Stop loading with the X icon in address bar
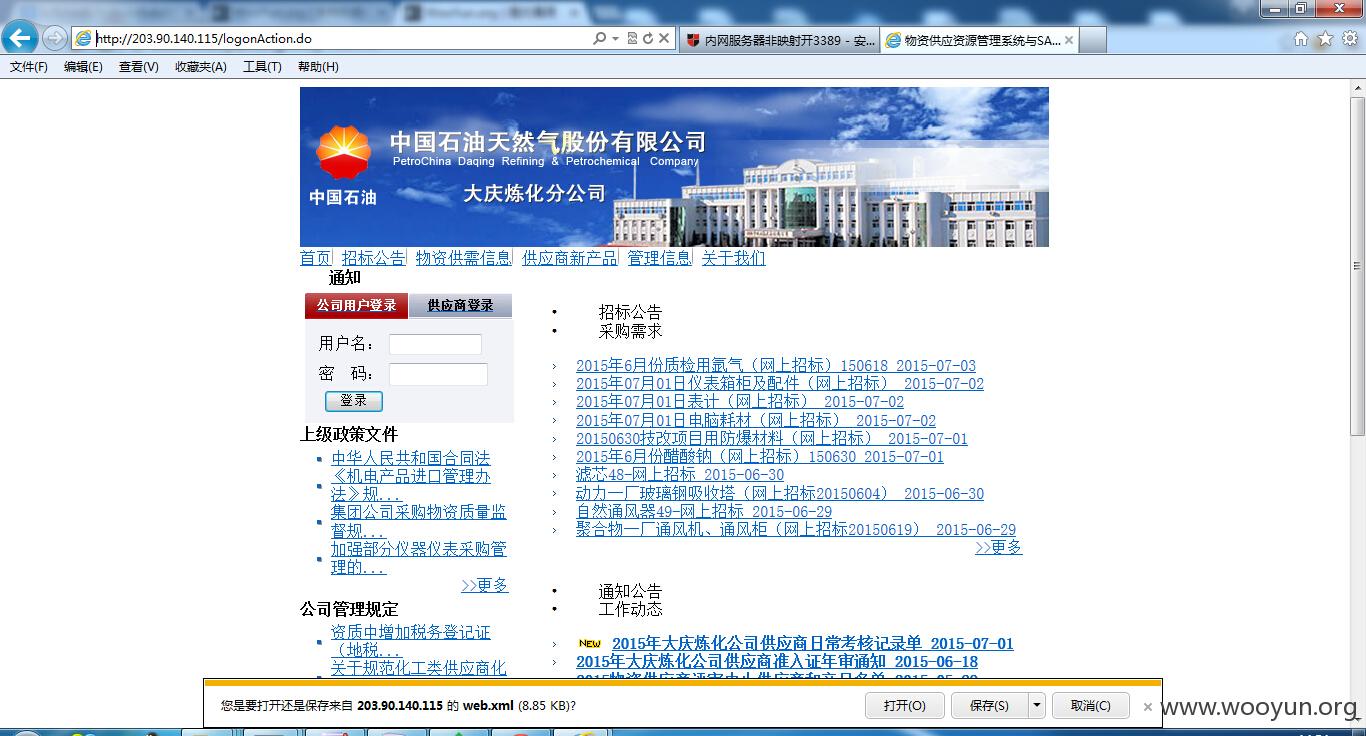Image resolution: width=1366 pixels, height=736 pixels. (x=664, y=38)
